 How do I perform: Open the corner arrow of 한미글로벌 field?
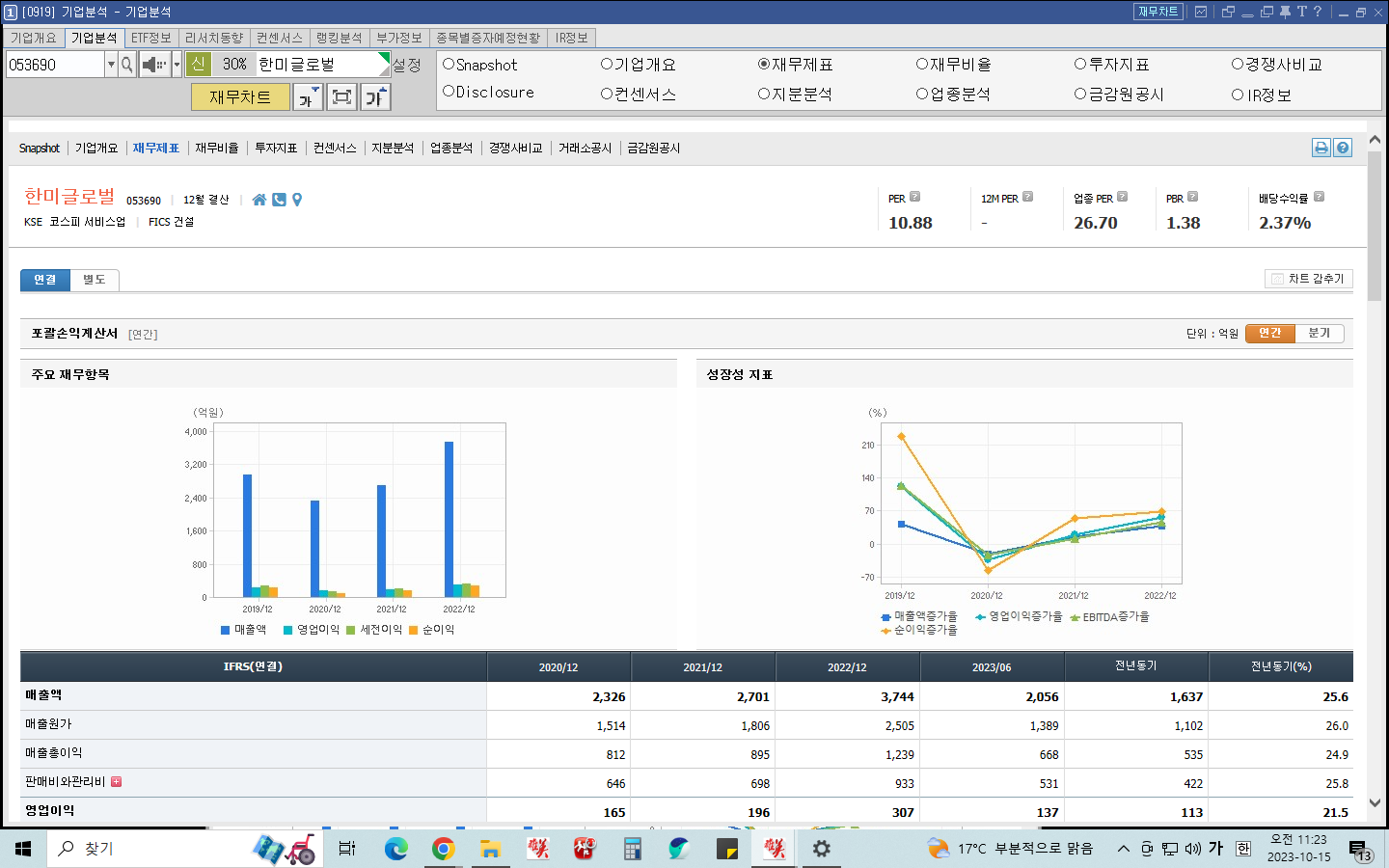(x=384, y=59)
